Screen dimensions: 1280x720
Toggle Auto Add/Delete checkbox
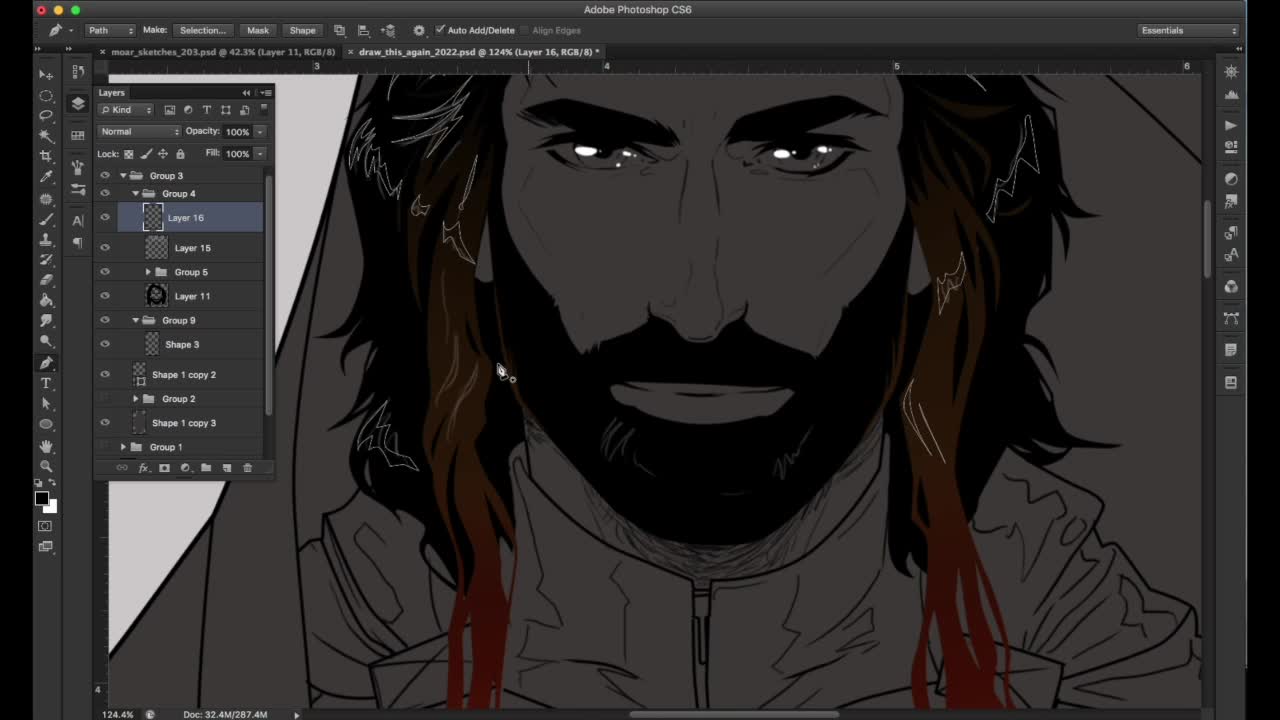(440, 30)
